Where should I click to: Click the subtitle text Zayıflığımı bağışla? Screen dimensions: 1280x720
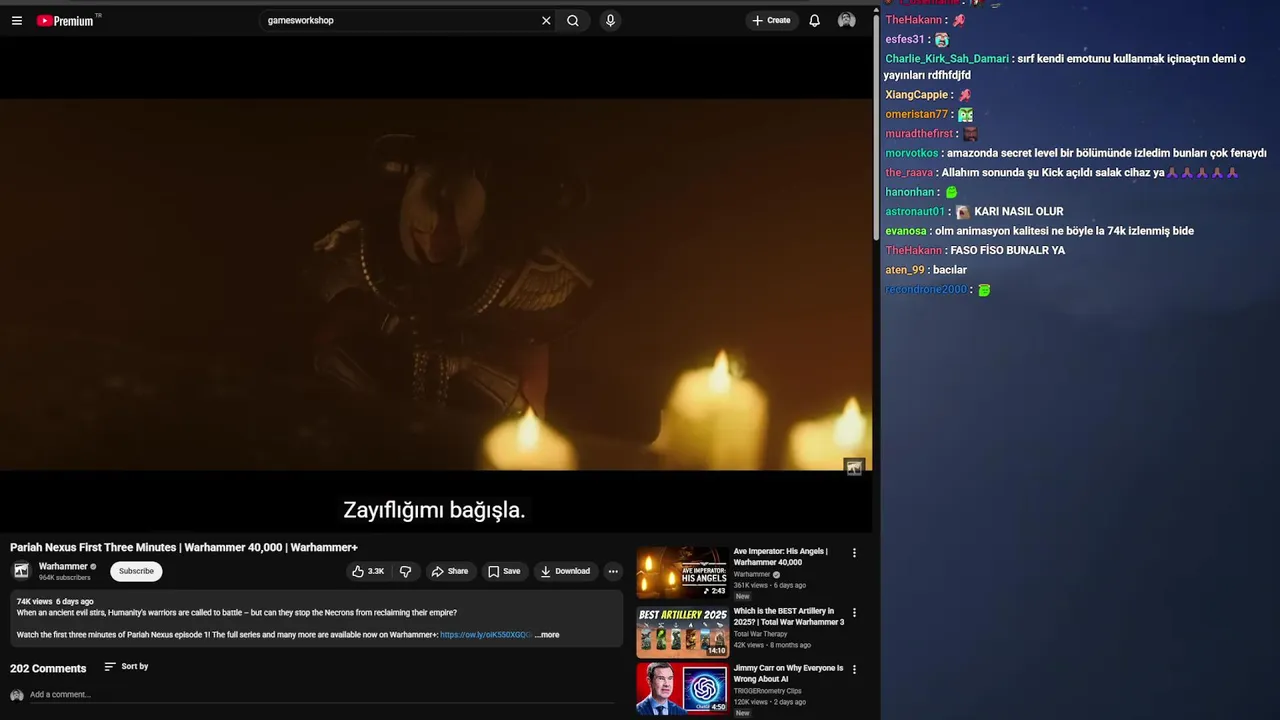point(434,510)
